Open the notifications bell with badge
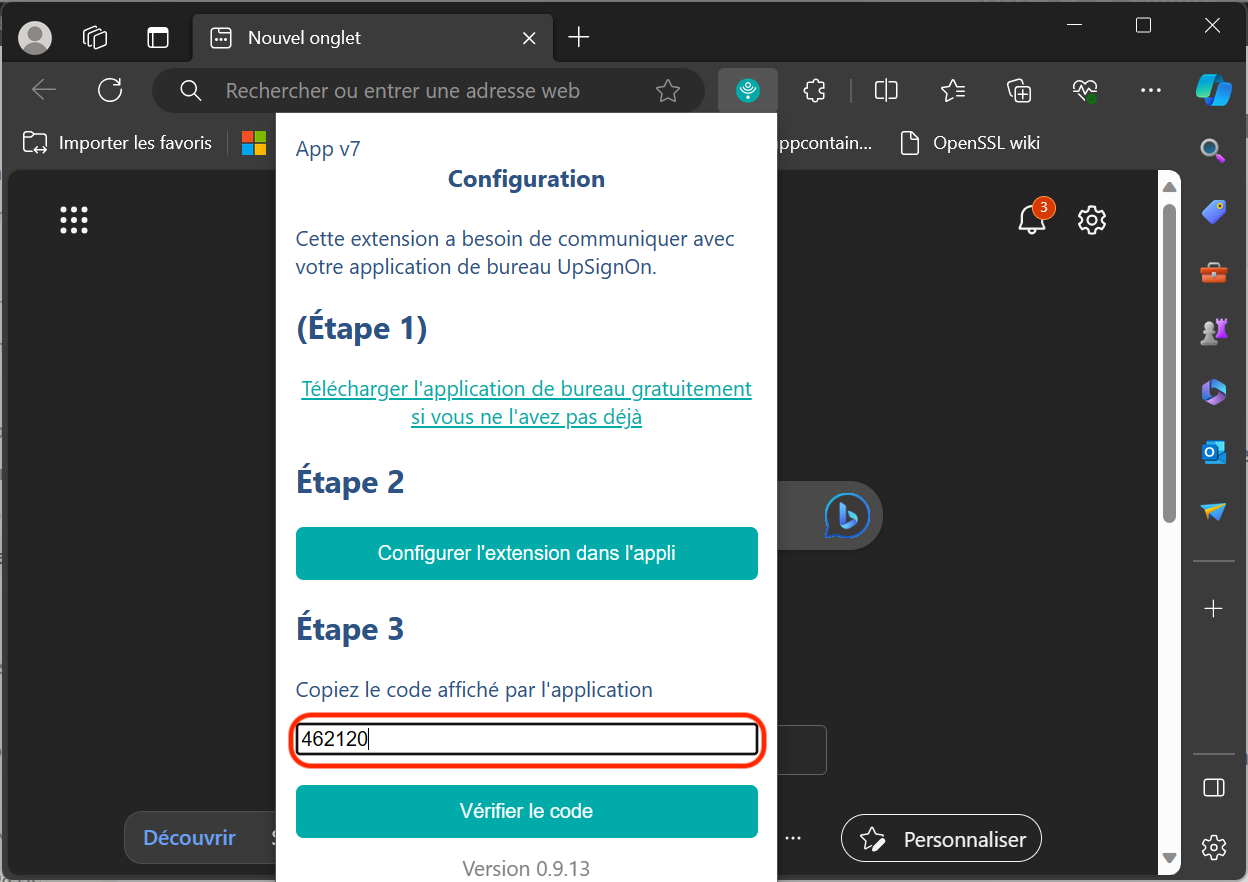 click(1031, 218)
